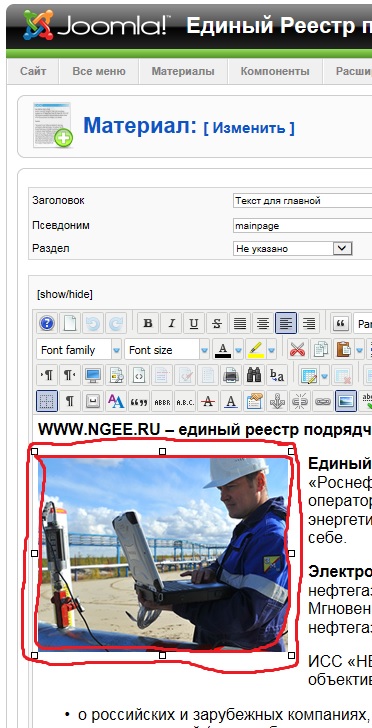The image size is (372, 728).
Task: Copy selection with copy icon
Action: coord(321,350)
